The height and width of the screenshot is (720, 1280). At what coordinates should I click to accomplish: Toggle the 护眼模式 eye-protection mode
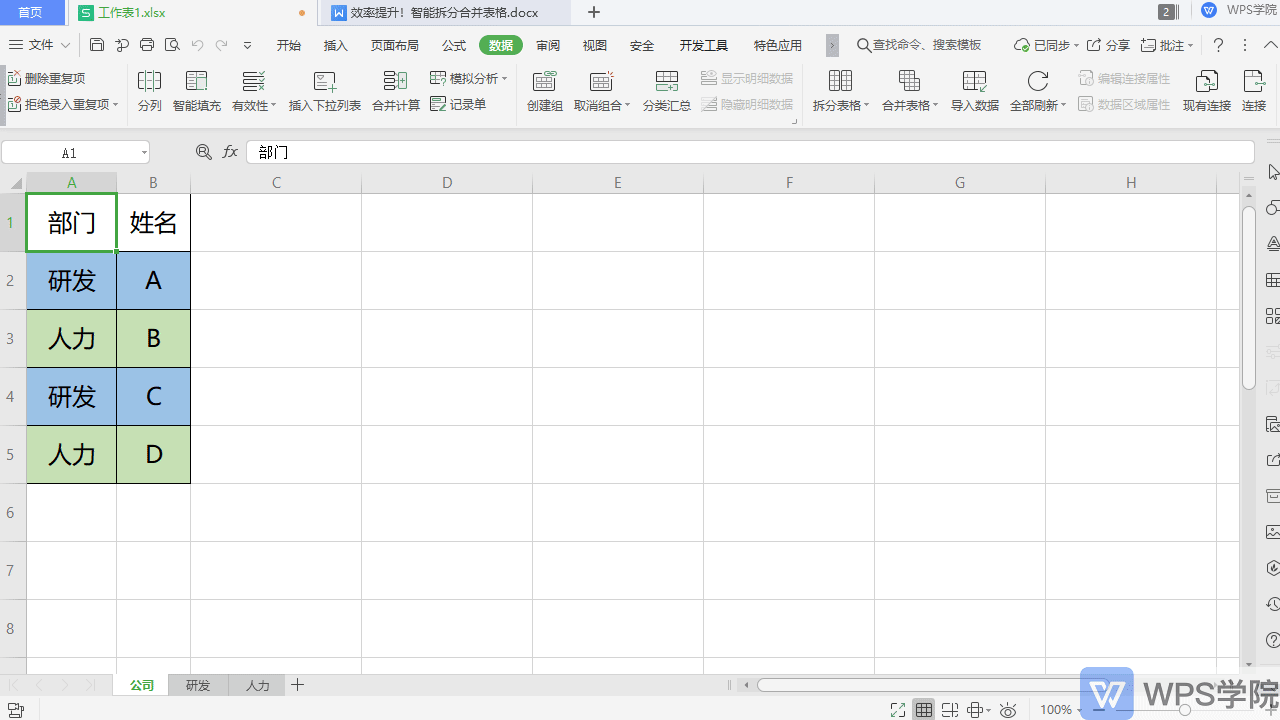point(1008,709)
